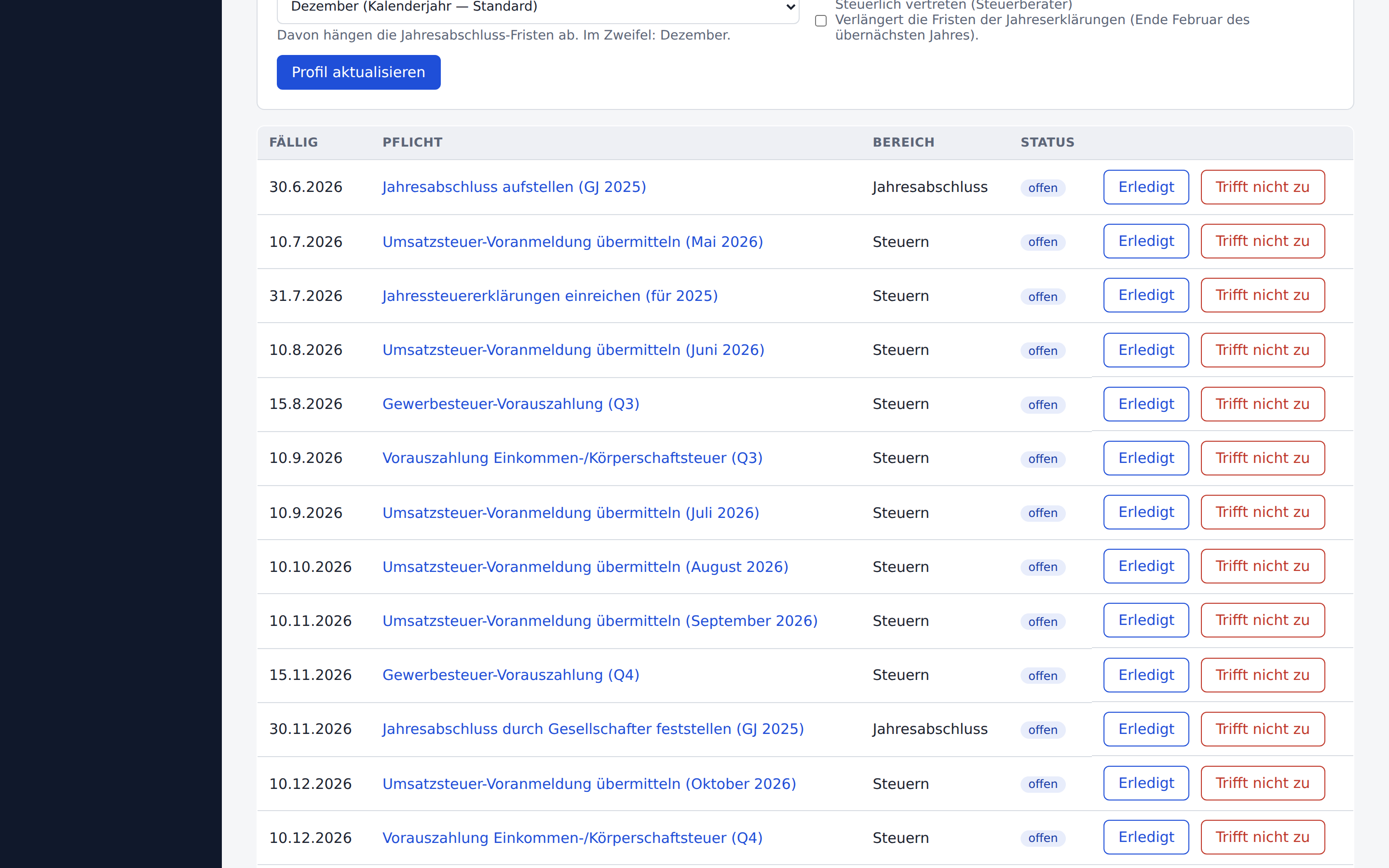Click Trifft nicht zu for Jahresabschluss aufstellen
Image resolution: width=1389 pixels, height=868 pixels.
point(1262,187)
